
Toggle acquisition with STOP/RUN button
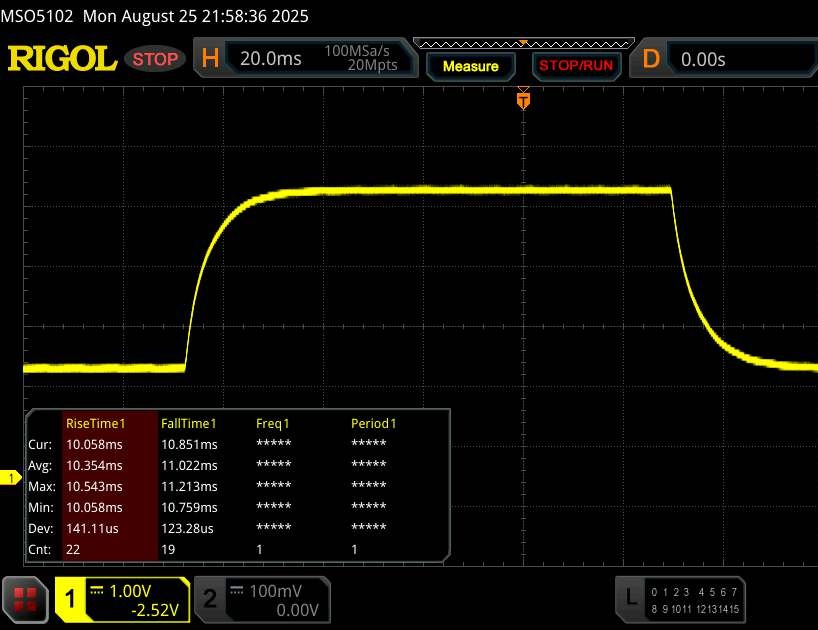[575, 66]
